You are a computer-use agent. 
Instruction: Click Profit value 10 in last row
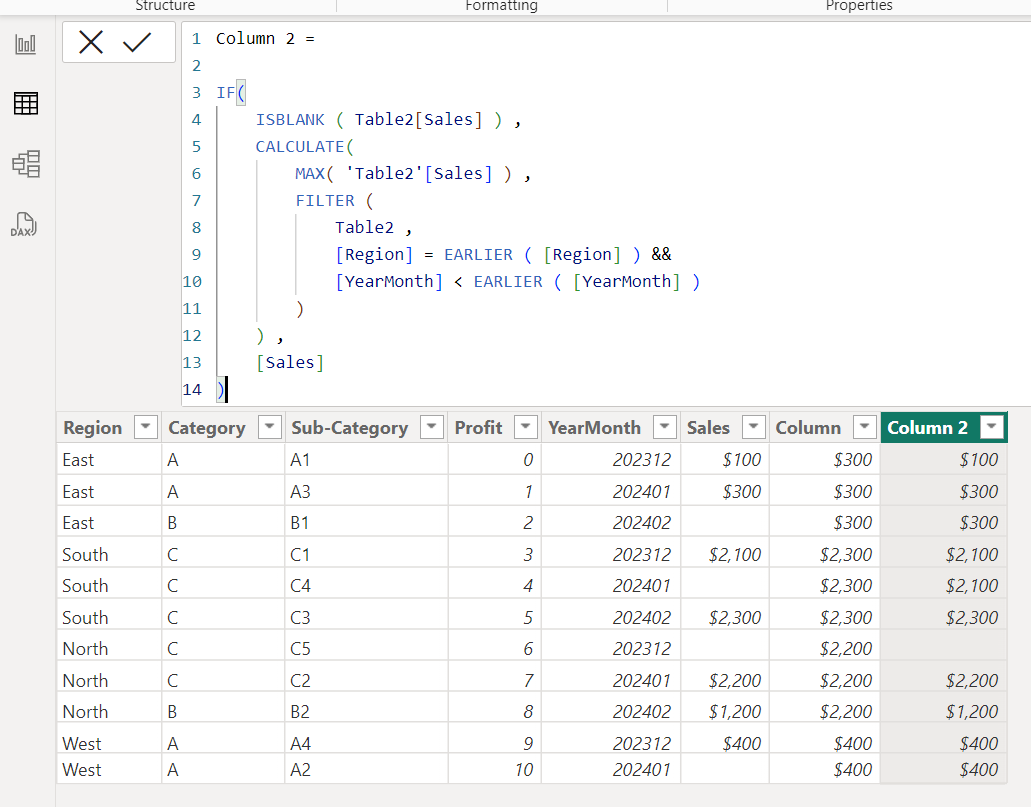click(x=524, y=770)
